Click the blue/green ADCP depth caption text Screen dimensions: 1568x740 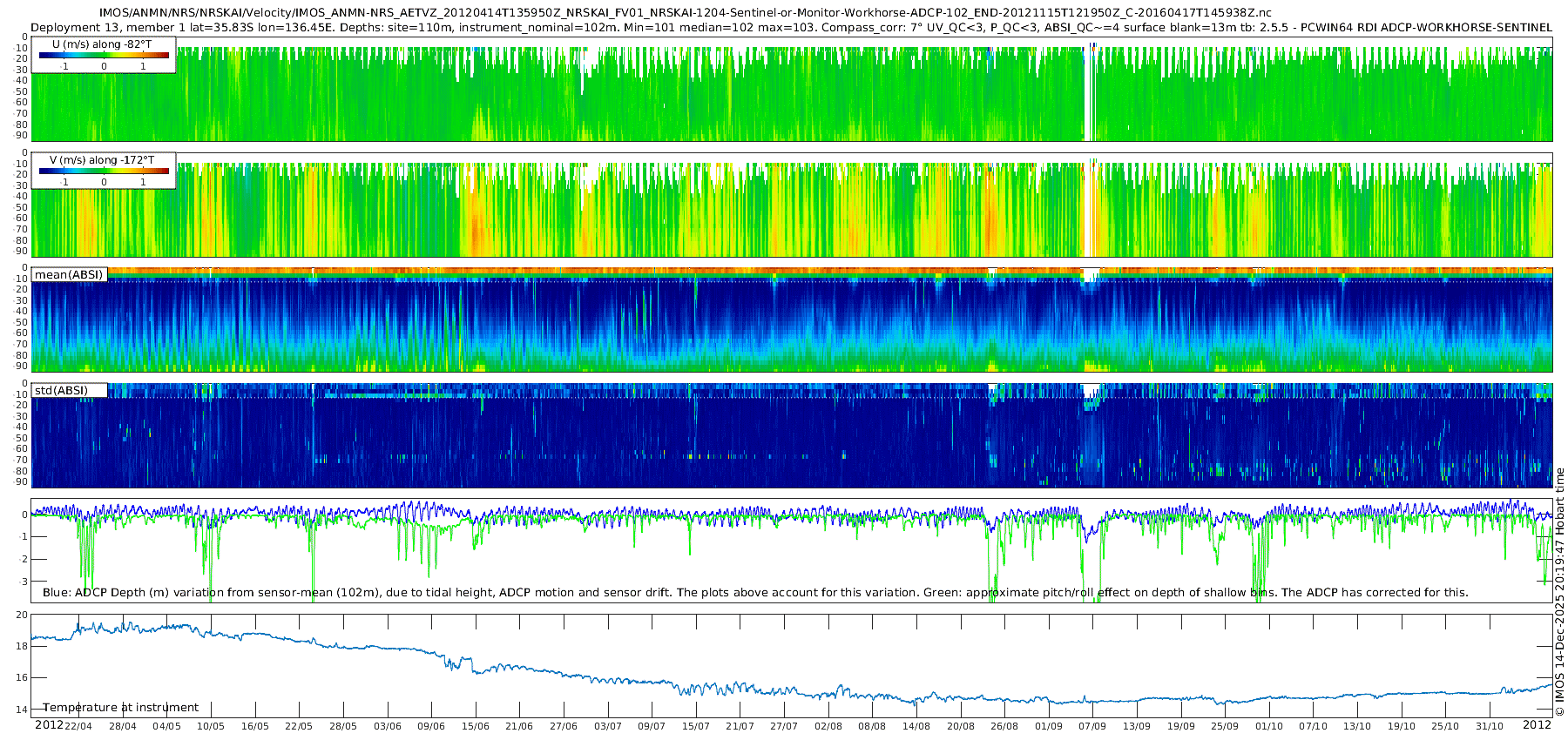click(x=755, y=592)
